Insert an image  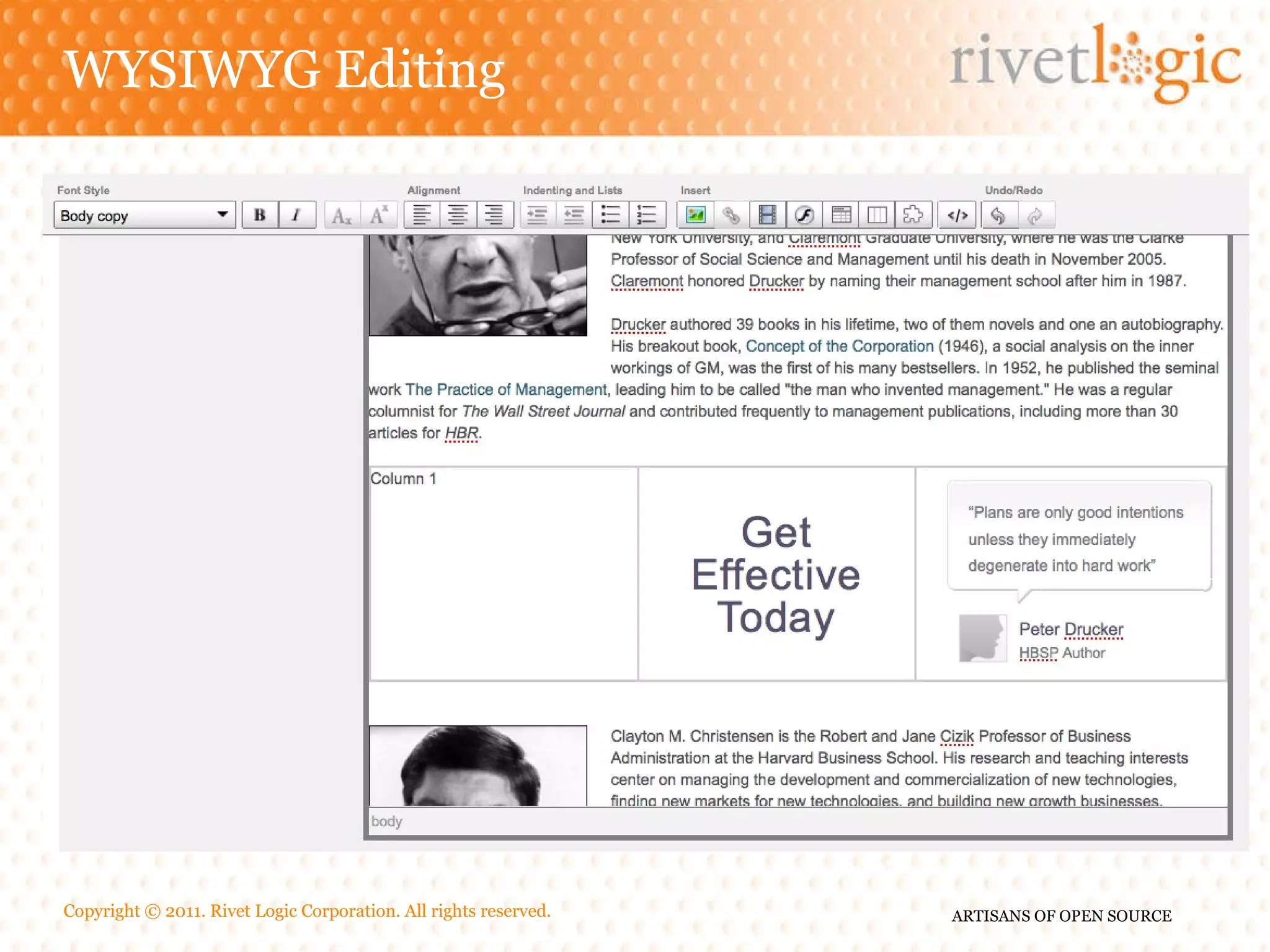pyautogui.click(x=695, y=216)
